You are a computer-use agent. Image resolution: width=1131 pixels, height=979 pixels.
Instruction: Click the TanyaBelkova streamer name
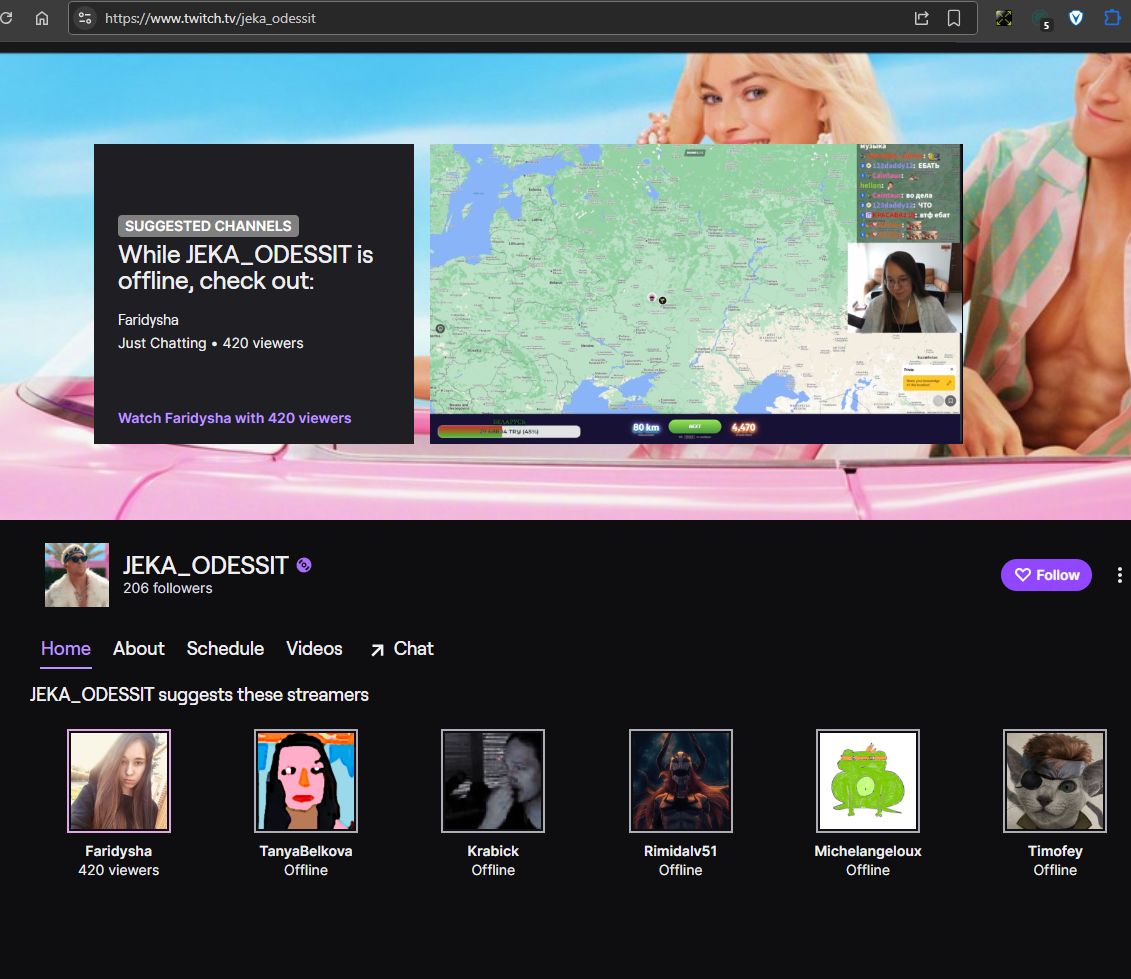pos(306,851)
